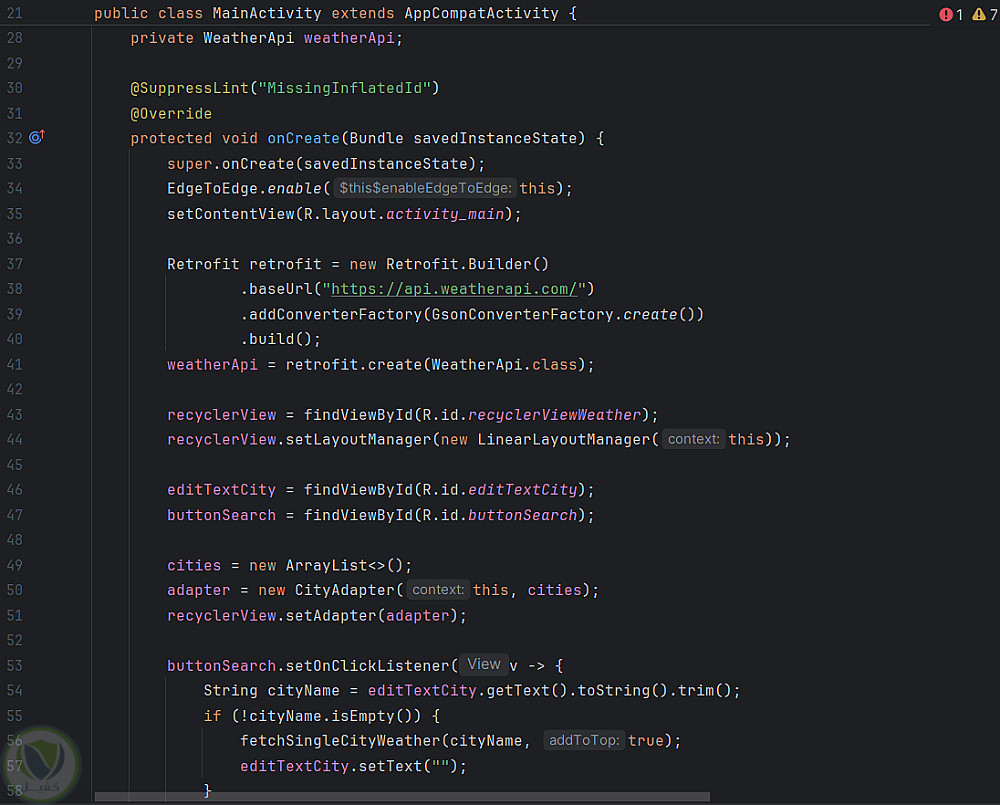This screenshot has height=805, width=1000.
Task: Click the fetchSingleCityWeather method call
Action: click(x=340, y=740)
